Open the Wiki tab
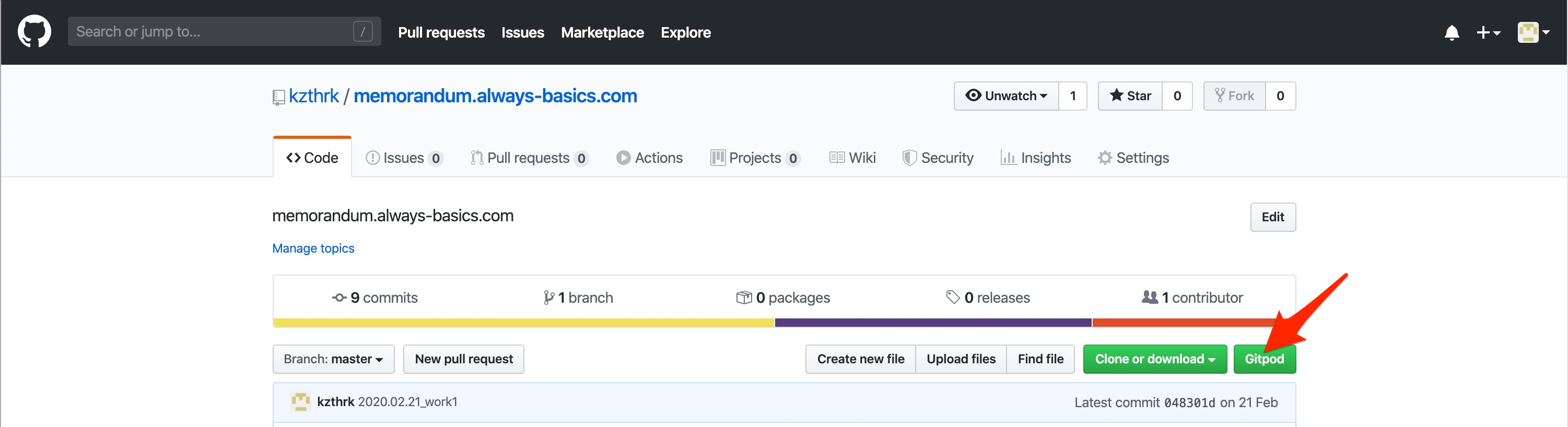1568x427 pixels. coord(852,158)
